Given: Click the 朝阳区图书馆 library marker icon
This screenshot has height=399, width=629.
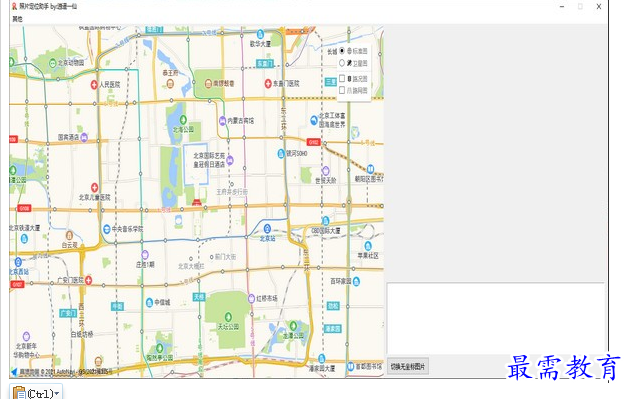Looking at the screenshot, I should click(x=370, y=169).
